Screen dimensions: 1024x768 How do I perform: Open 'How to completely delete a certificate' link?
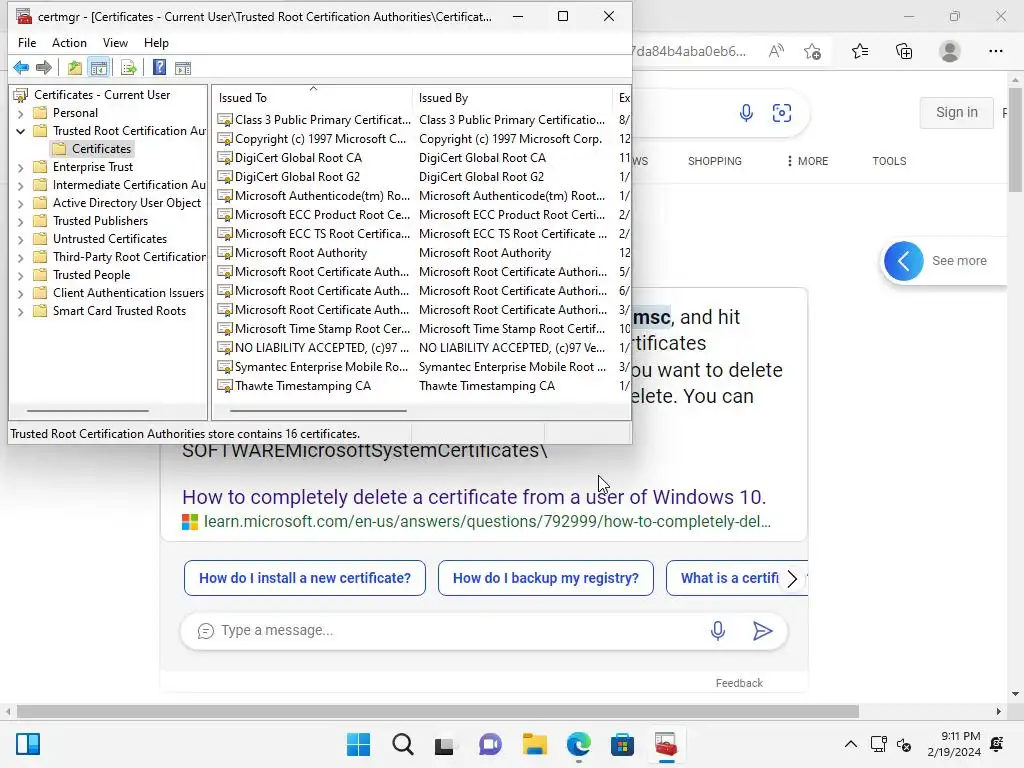click(x=473, y=497)
